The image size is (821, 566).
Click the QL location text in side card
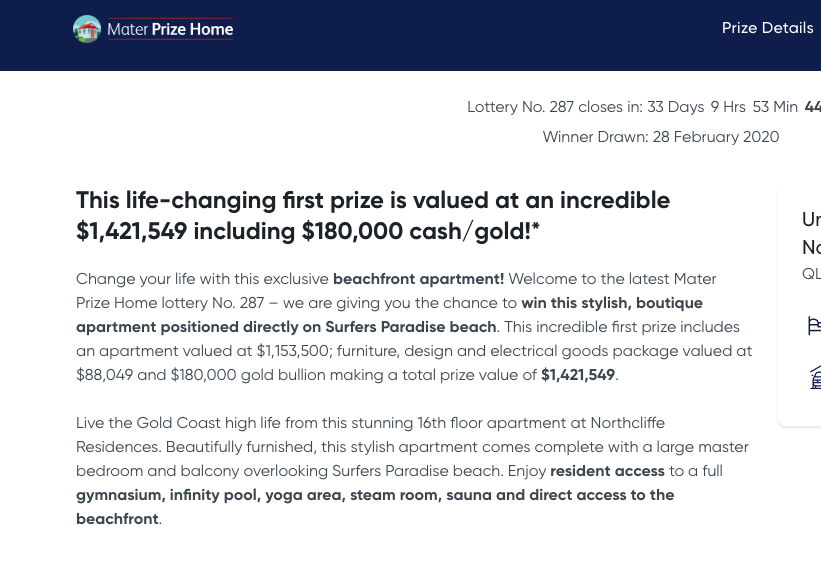pos(811,274)
